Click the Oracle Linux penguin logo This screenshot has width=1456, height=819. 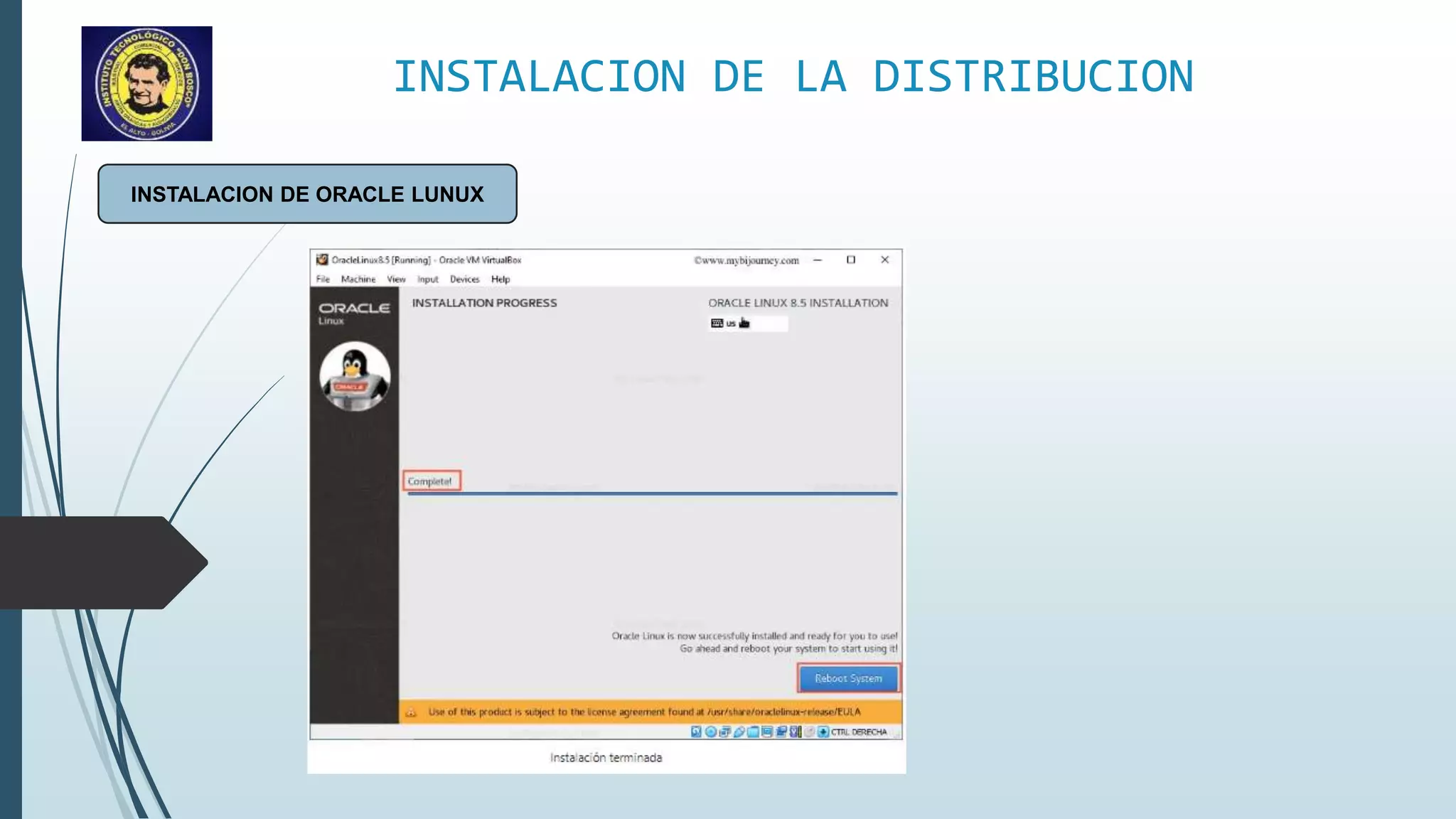coord(355,376)
